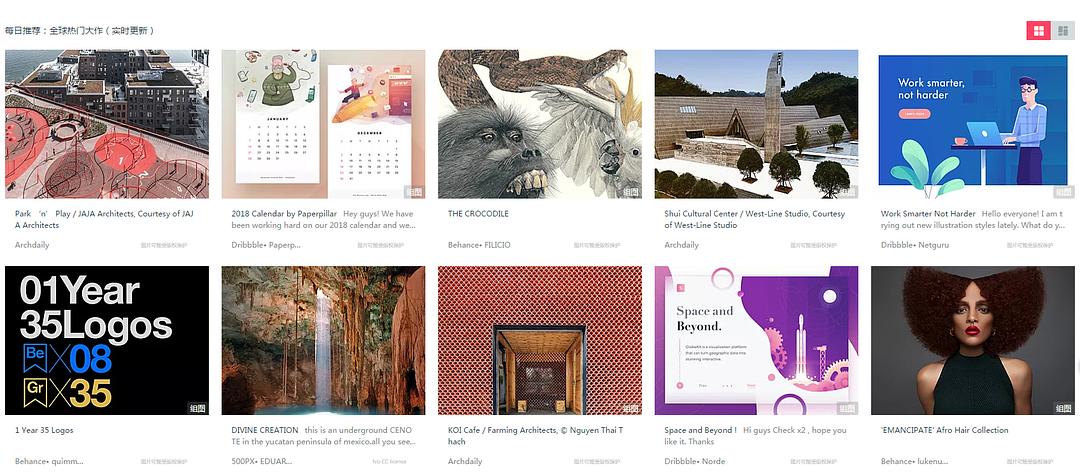Click 组图 badge on Shui Cultural Center image
Image resolution: width=1080 pixels, height=473 pixels.
[848, 192]
